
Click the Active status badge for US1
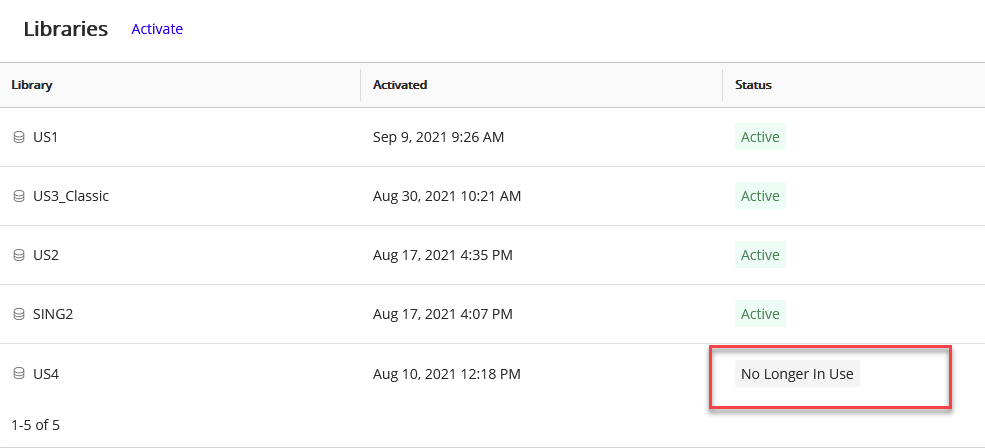click(760, 137)
